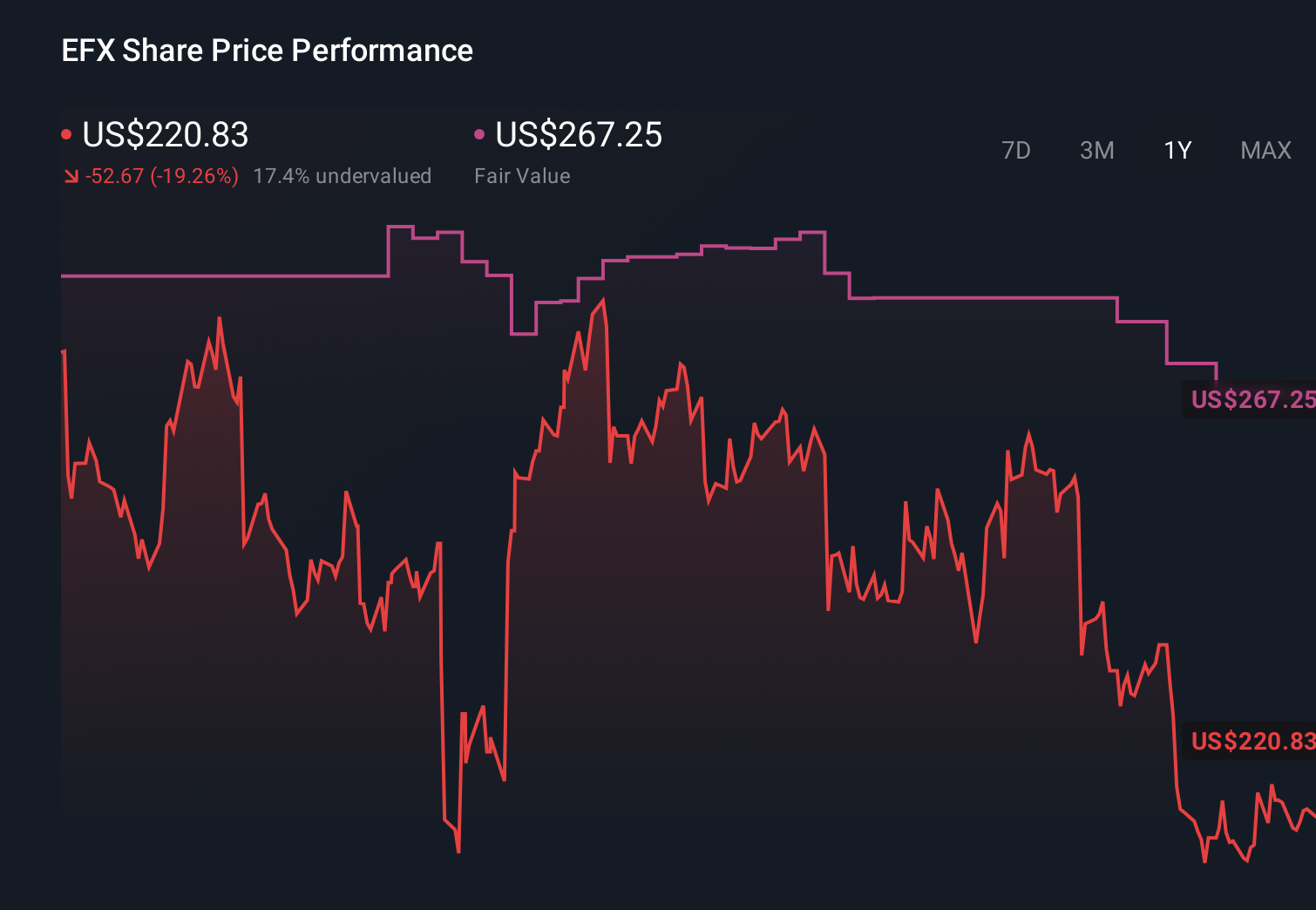Click the downward arrow beside -52.67
This screenshot has width=1316, height=910.
[71, 176]
